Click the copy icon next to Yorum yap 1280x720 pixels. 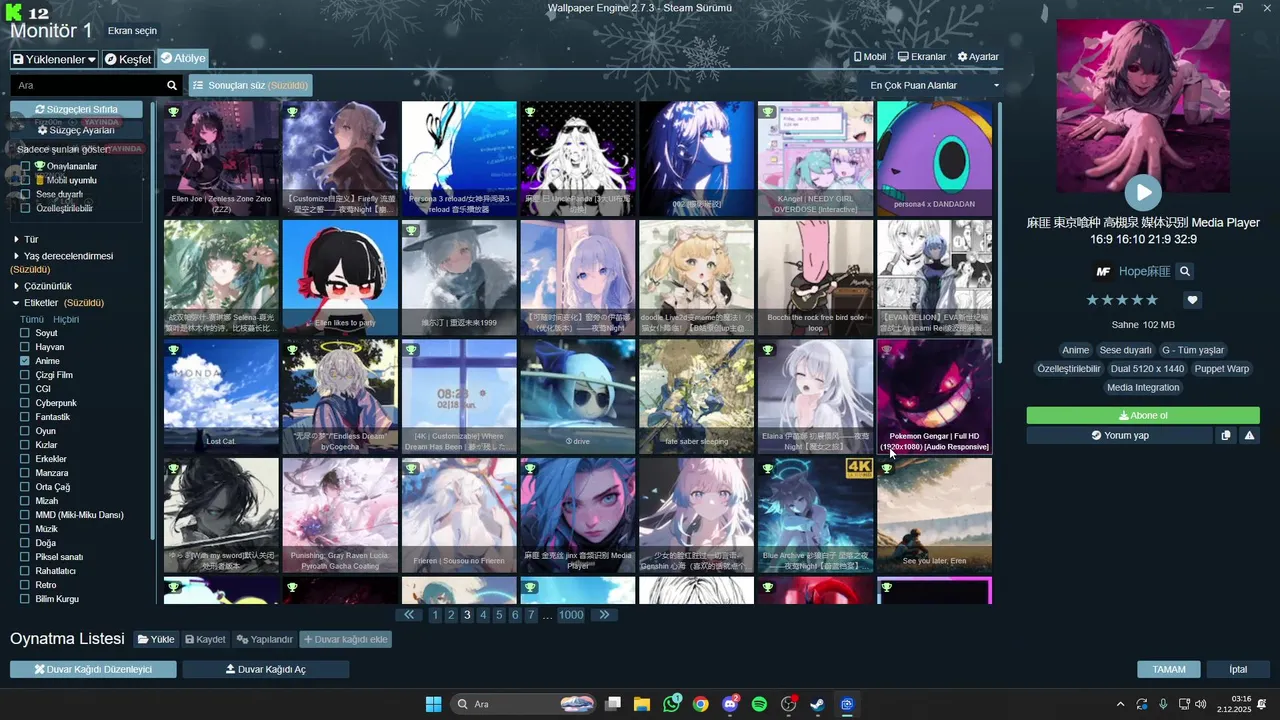(x=1226, y=436)
